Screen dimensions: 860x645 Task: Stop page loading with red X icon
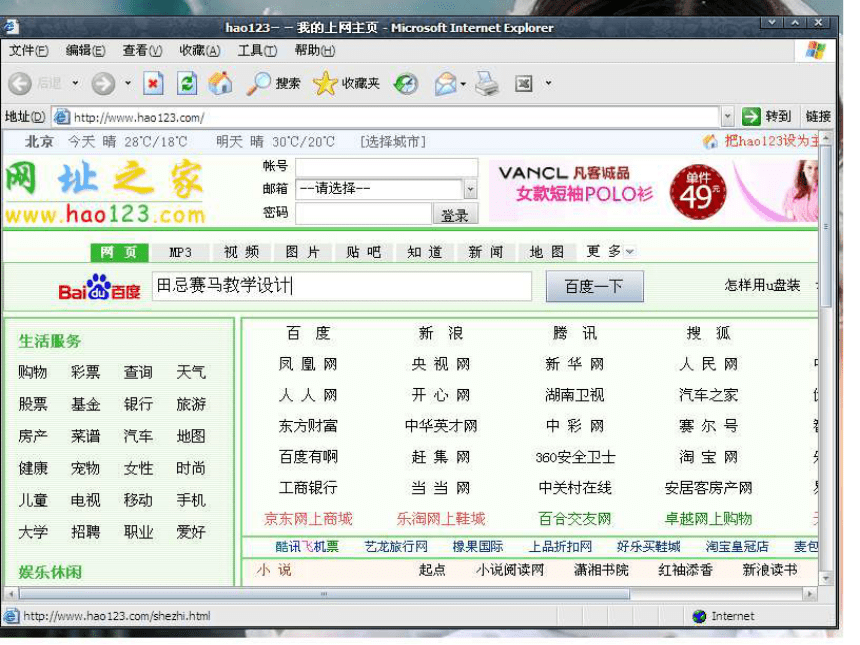[x=153, y=83]
